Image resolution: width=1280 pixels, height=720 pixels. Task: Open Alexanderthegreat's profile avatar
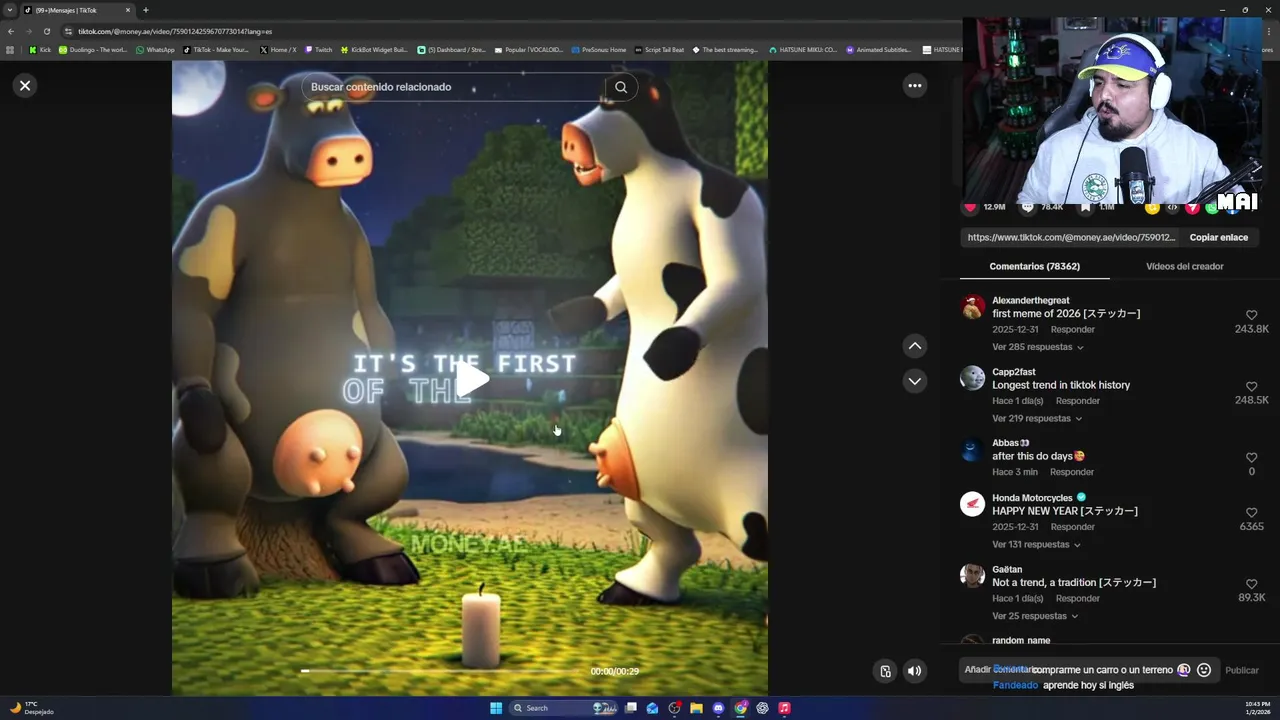point(972,306)
